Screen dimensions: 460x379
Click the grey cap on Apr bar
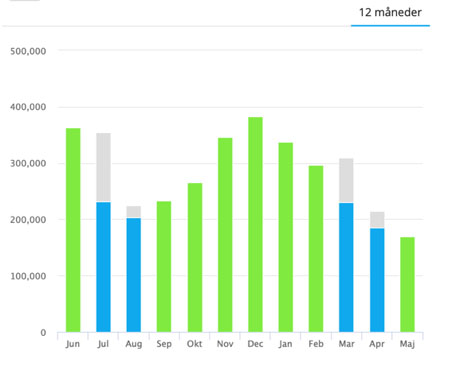[x=377, y=220]
